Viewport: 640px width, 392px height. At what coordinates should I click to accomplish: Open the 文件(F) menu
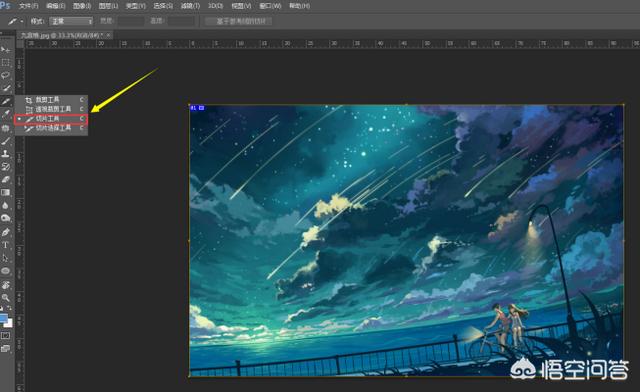(29, 6)
